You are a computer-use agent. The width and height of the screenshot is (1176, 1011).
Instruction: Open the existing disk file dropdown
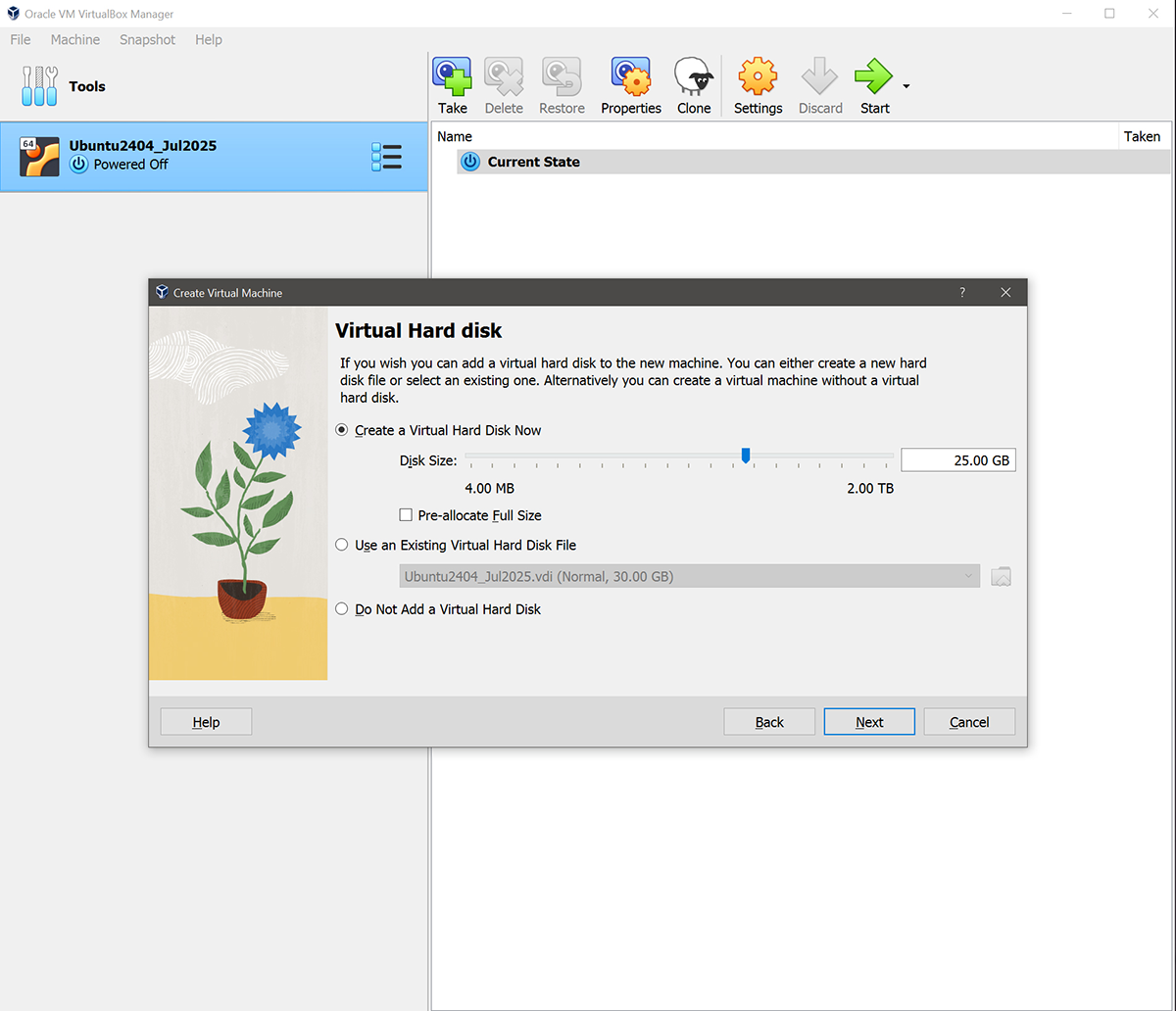click(x=689, y=577)
